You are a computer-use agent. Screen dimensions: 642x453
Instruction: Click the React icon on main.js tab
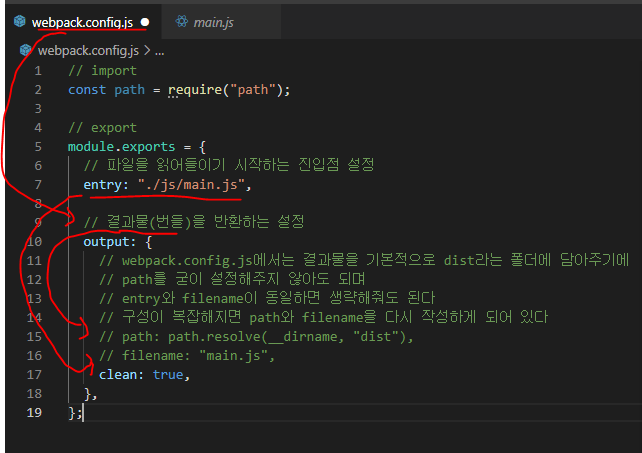click(182, 21)
